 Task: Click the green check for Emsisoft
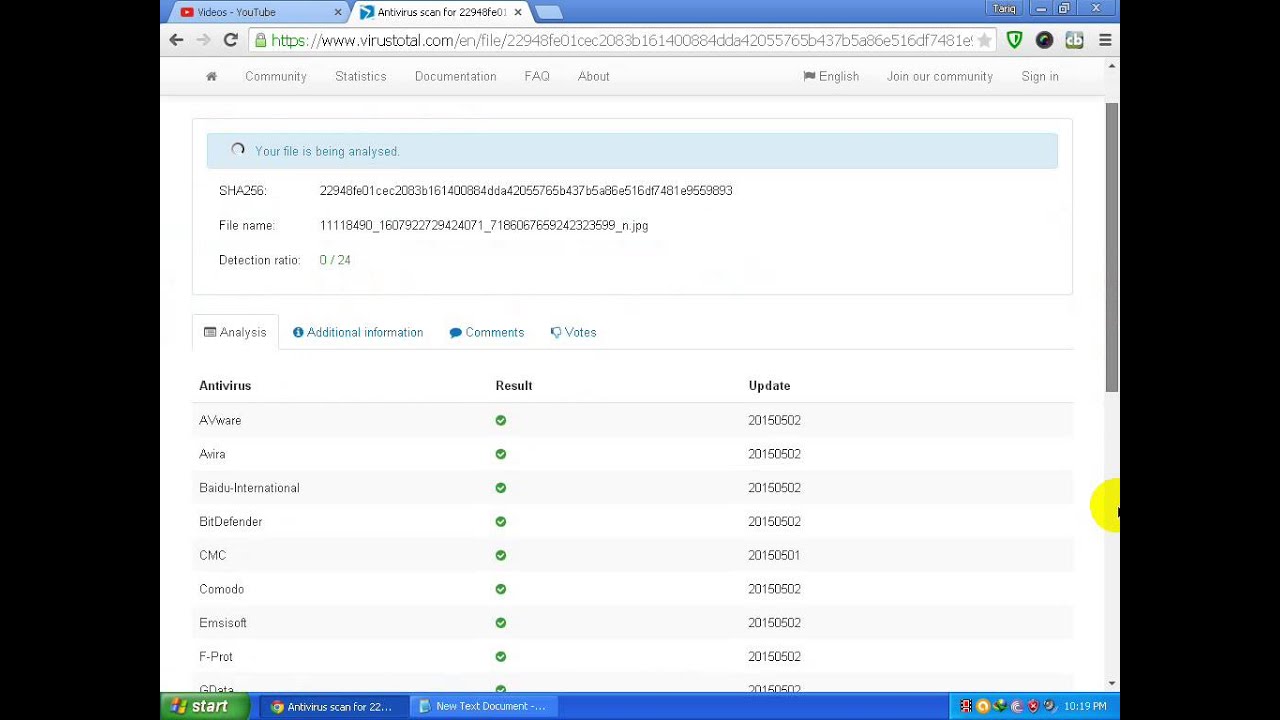click(501, 623)
